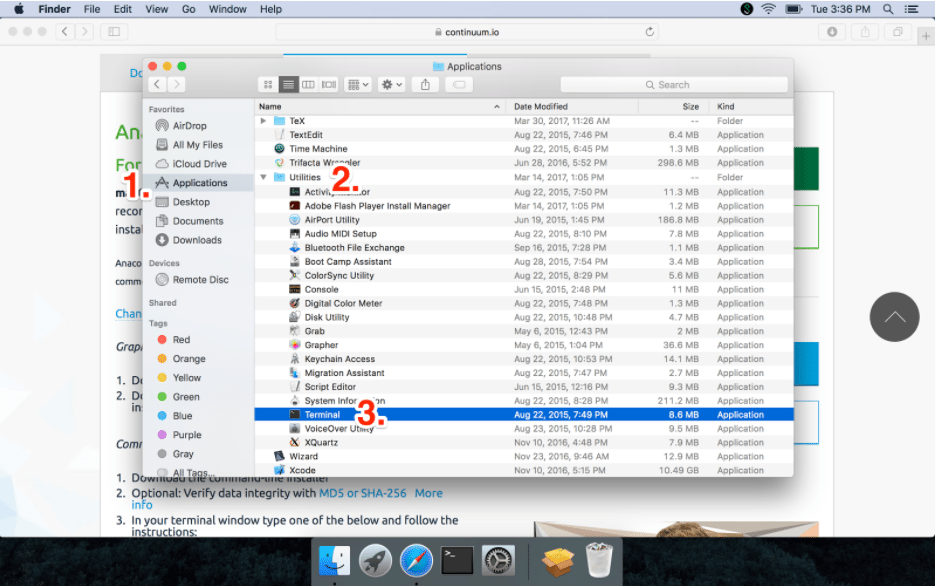Viewport: 936px width, 586px height.
Task: Click the Spotlight search icon
Action: point(888,9)
